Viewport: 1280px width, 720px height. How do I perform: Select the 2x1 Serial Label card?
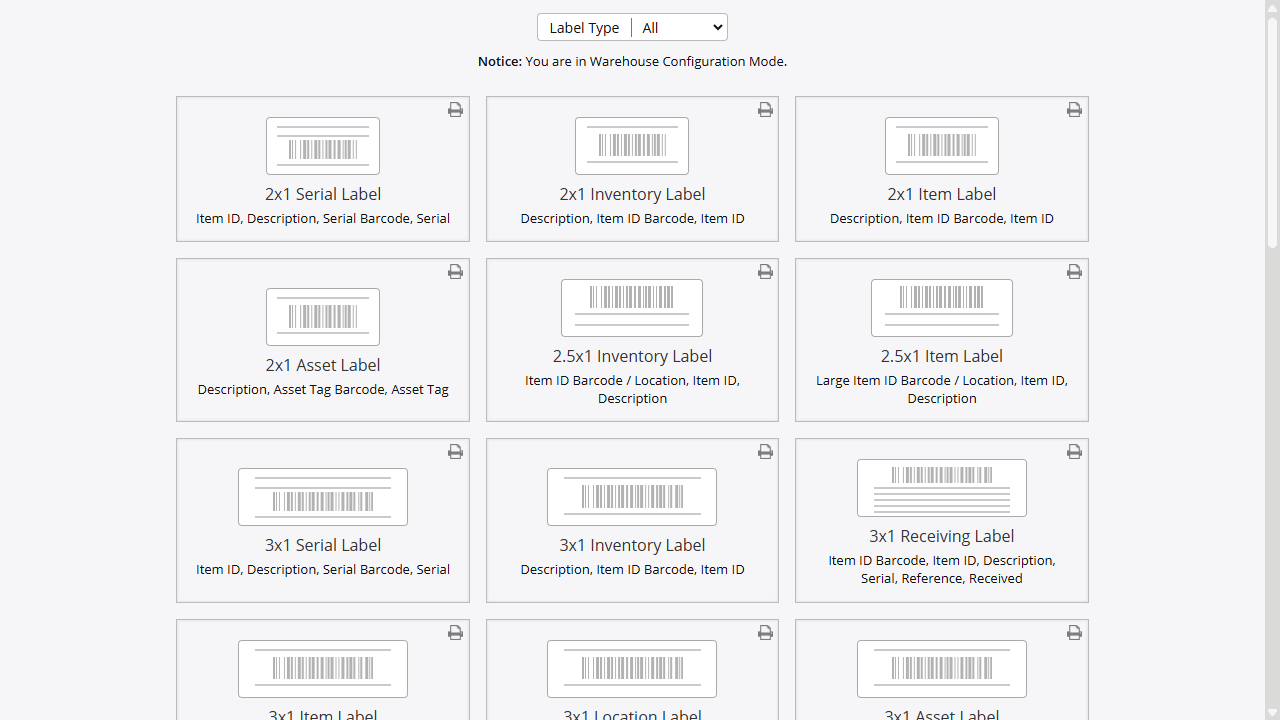tap(322, 168)
